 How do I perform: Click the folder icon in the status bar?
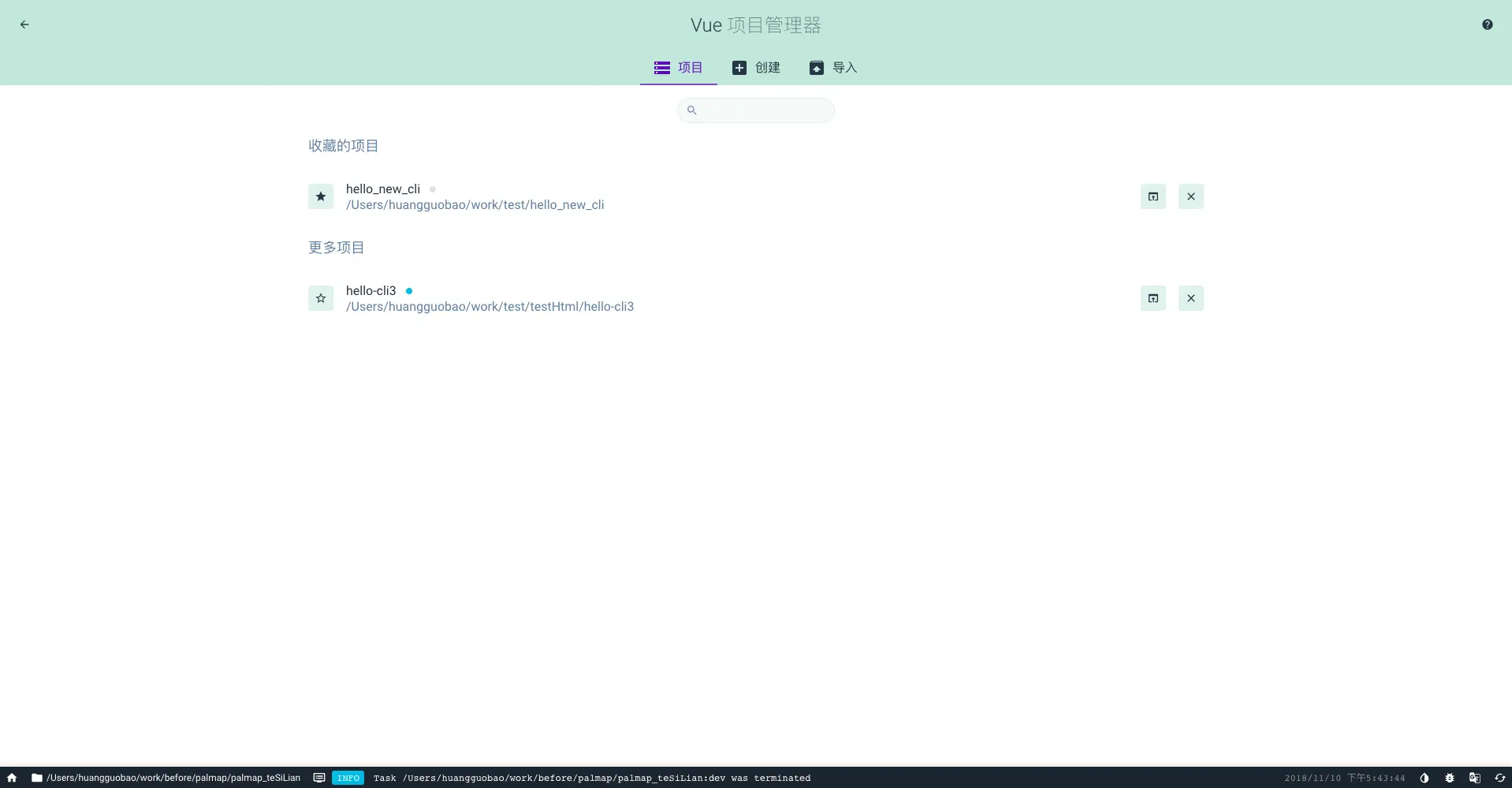point(36,778)
